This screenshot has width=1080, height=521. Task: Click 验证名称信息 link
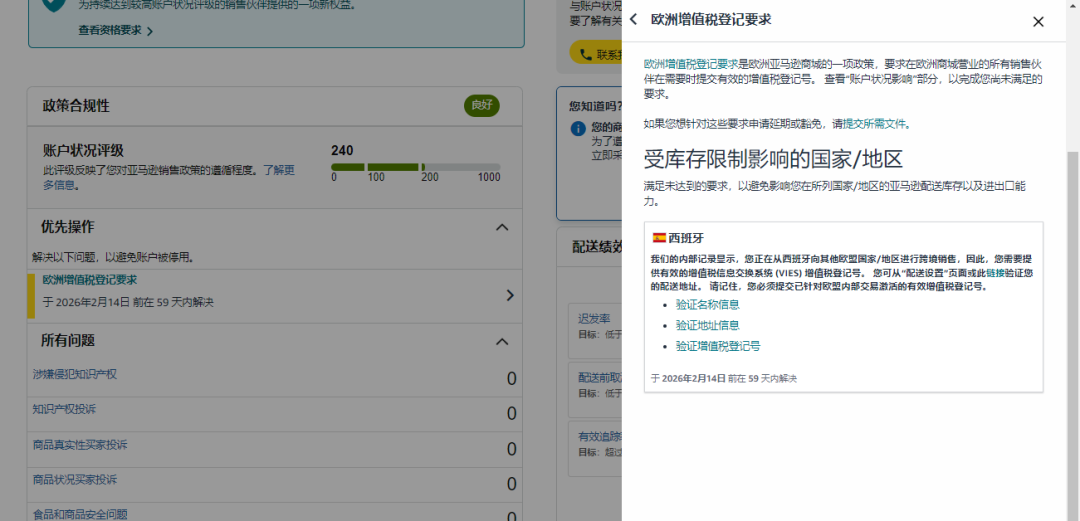(707, 305)
